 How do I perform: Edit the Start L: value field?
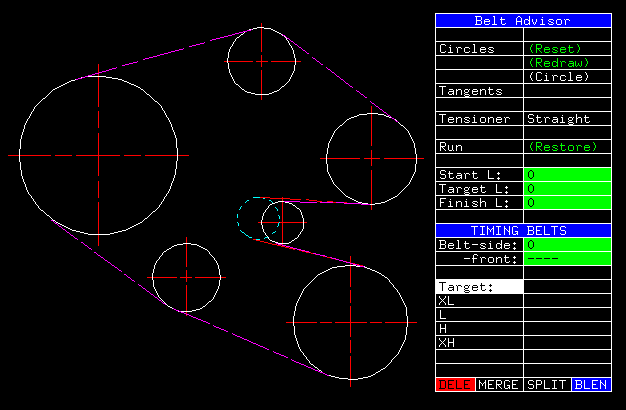pos(567,175)
